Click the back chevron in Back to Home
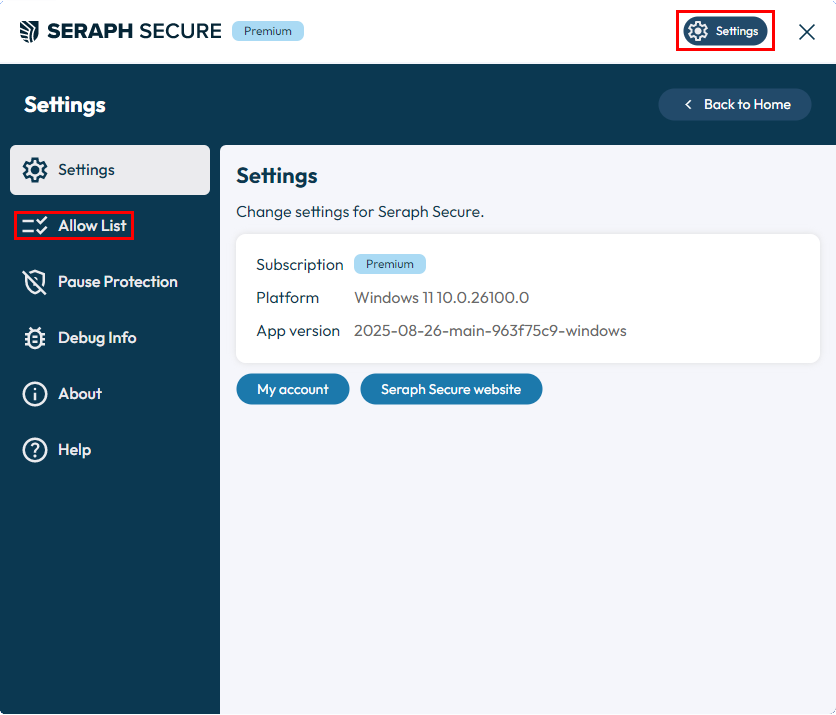Image resolution: width=836 pixels, height=715 pixels. pyautogui.click(x=688, y=105)
